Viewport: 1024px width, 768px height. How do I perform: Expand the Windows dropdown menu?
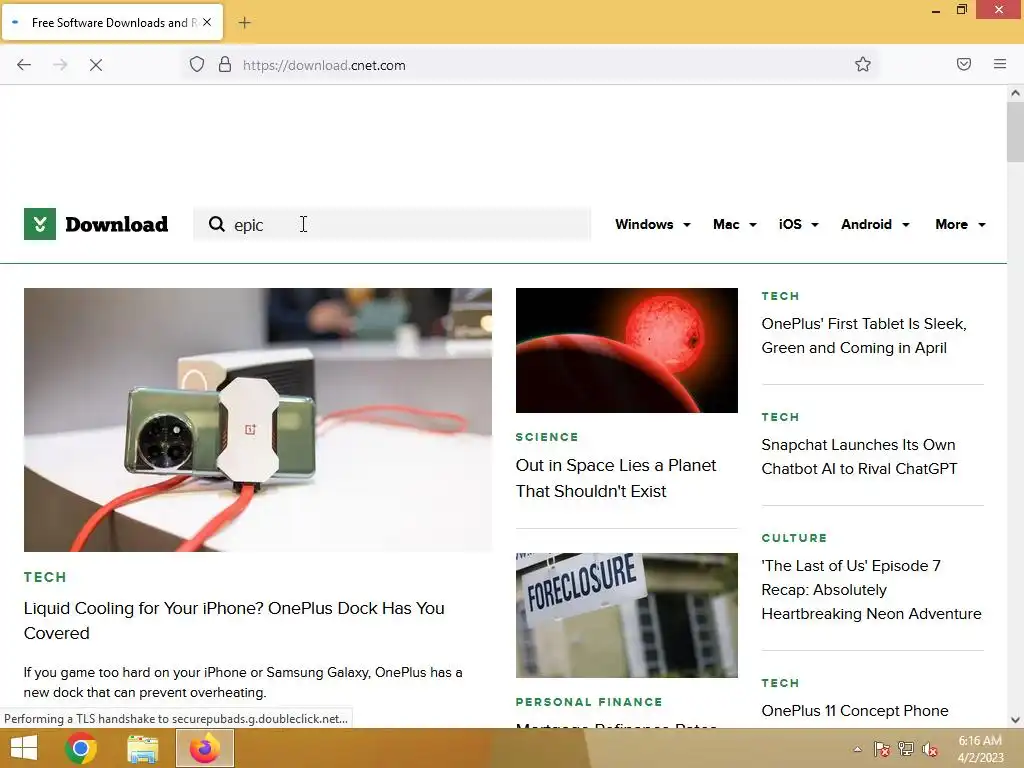[x=652, y=224]
